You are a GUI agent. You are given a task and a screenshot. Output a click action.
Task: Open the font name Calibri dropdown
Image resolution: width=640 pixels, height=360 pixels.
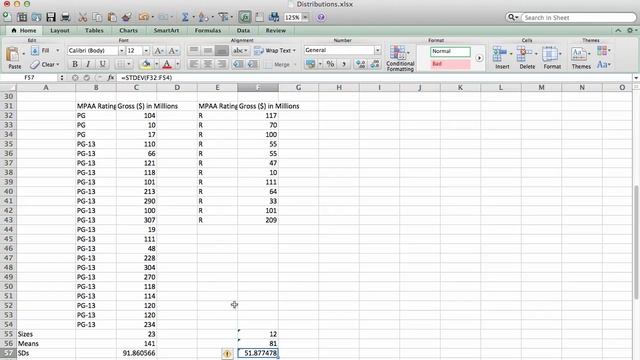[121, 51]
